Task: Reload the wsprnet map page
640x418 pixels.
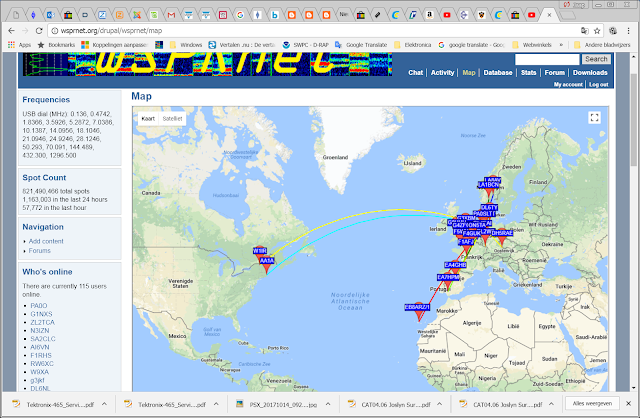Action: click(39, 31)
